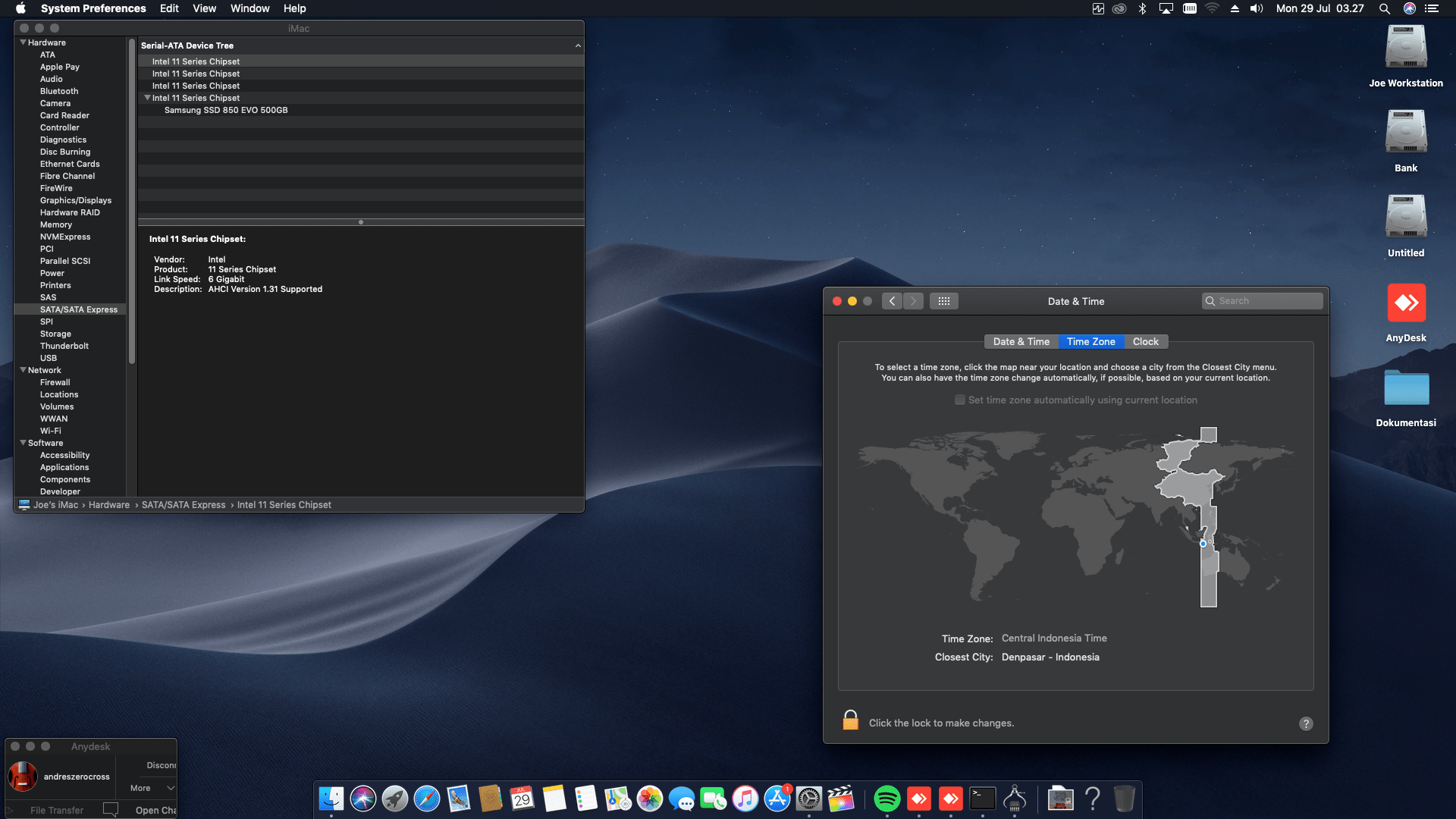The height and width of the screenshot is (819, 1456).
Task: Open the volume menu bar icon
Action: [1257, 8]
